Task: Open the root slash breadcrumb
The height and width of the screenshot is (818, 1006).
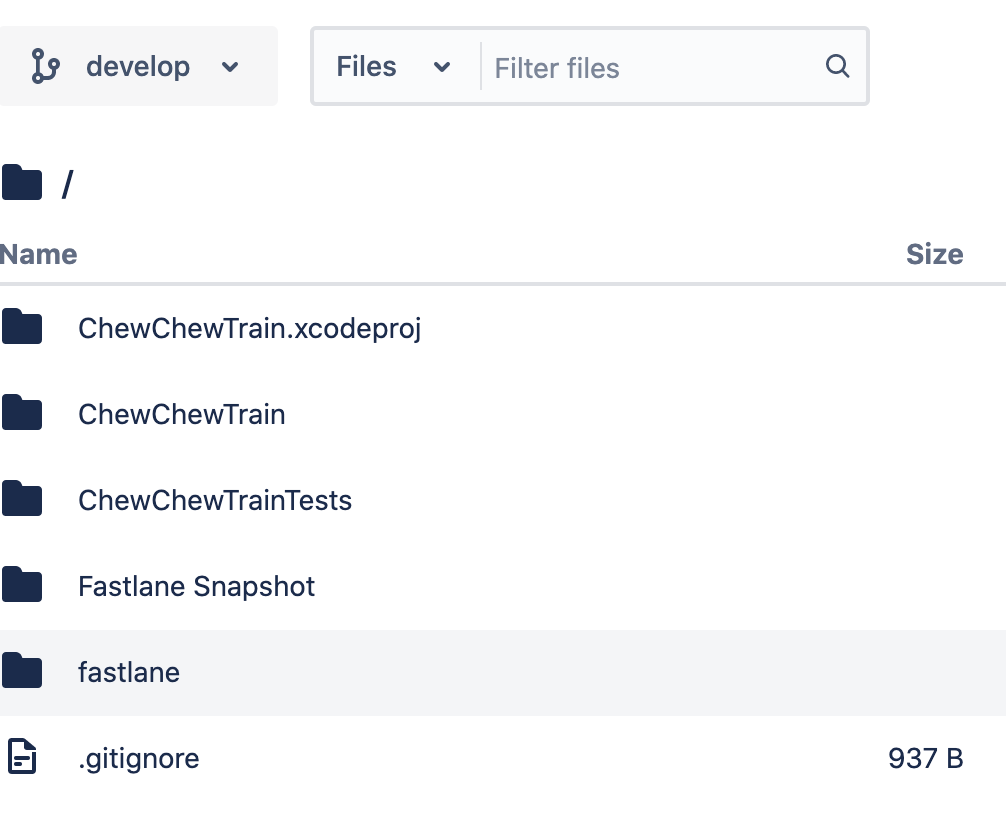Action: (67, 184)
